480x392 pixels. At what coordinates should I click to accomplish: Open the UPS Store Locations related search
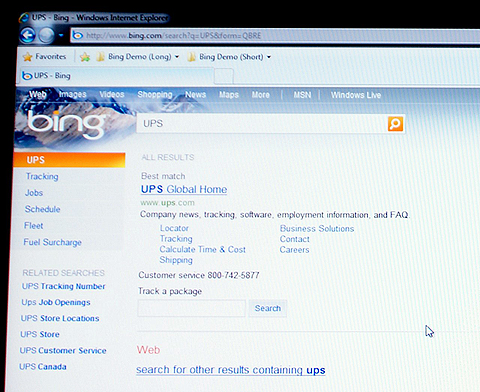coord(60,318)
